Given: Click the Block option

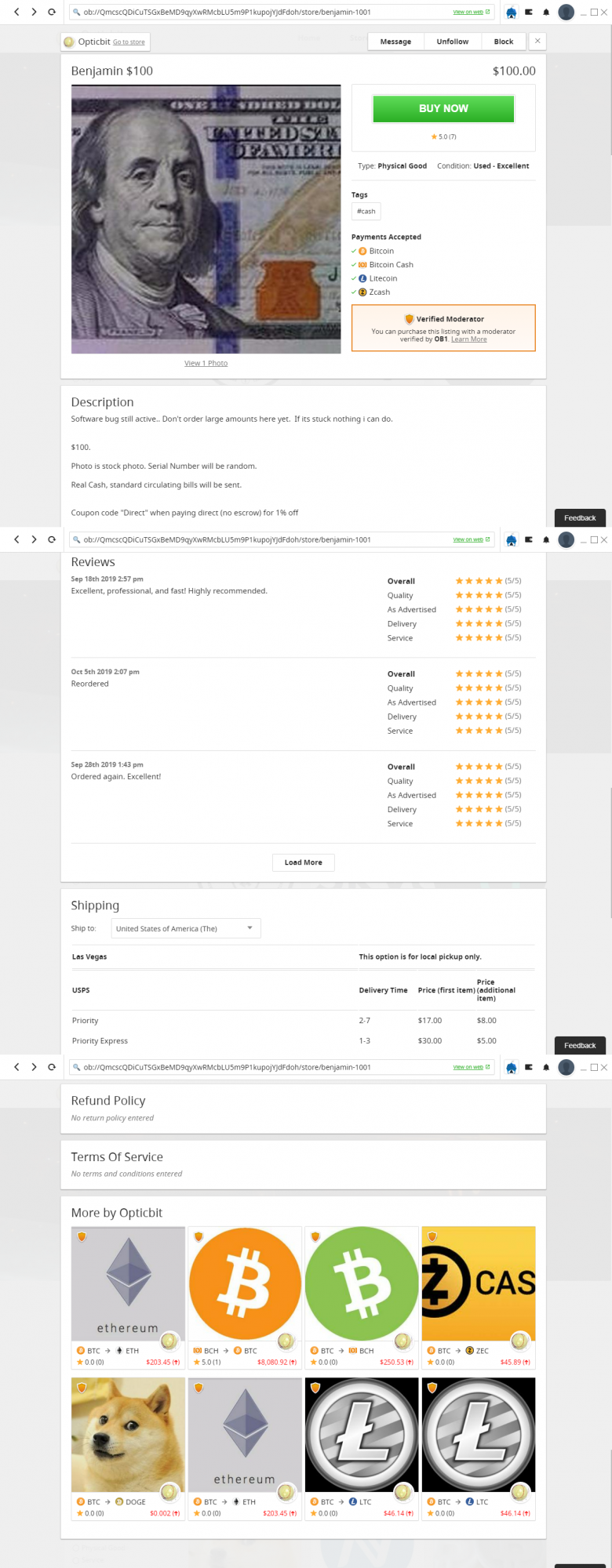Looking at the screenshot, I should coord(504,42).
